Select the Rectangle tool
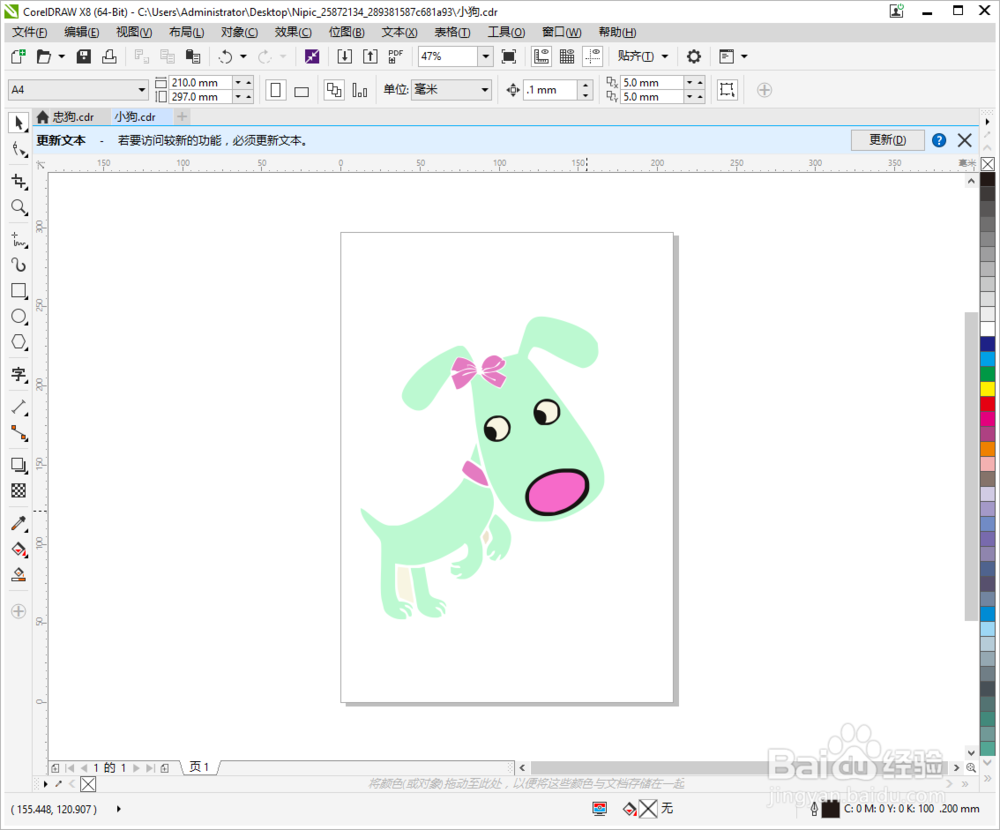 point(19,291)
